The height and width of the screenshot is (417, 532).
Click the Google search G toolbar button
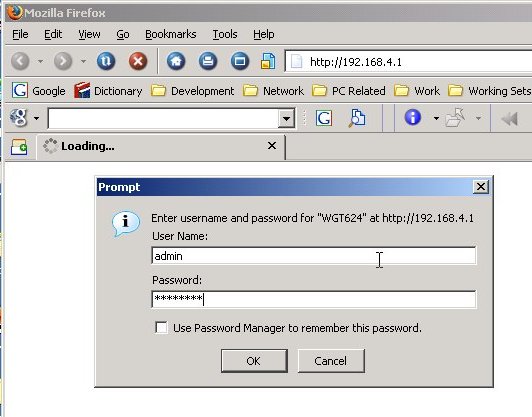click(x=324, y=118)
